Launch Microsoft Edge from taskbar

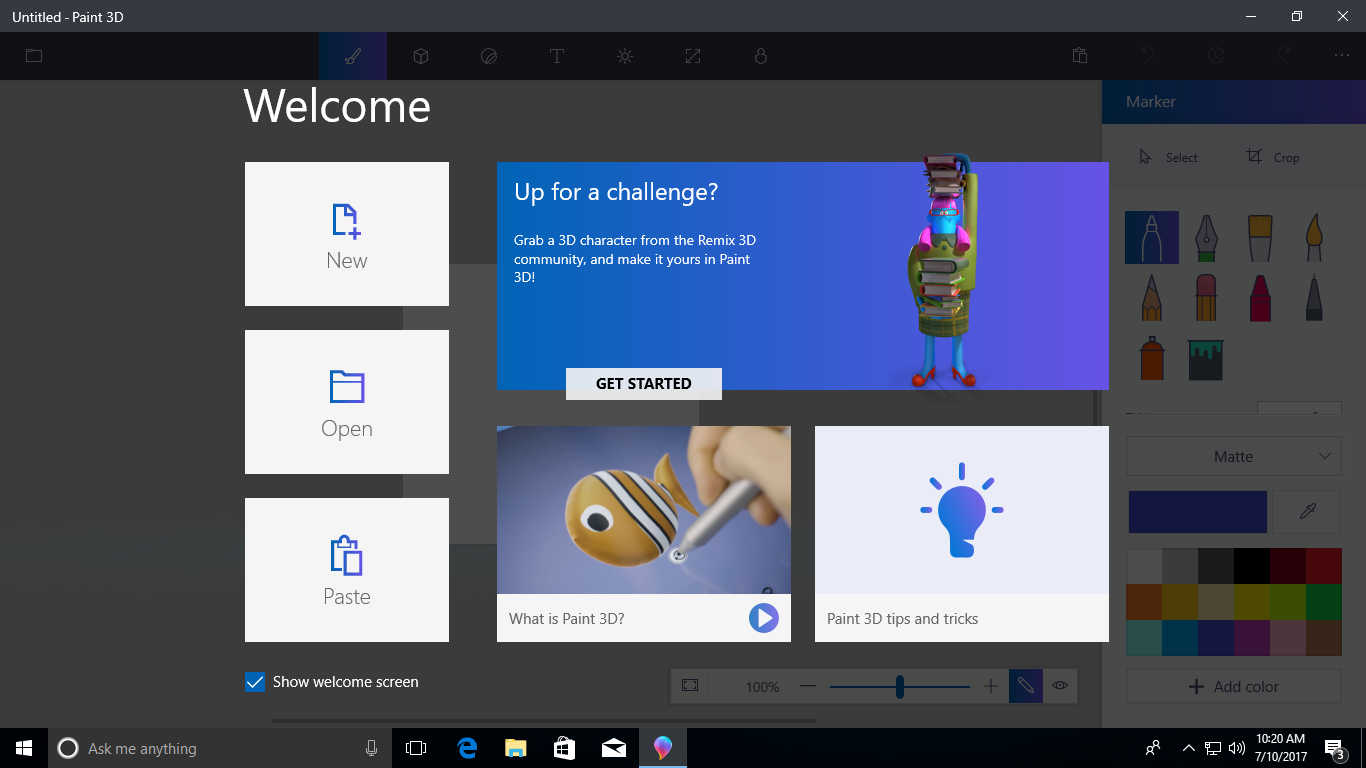pos(466,748)
